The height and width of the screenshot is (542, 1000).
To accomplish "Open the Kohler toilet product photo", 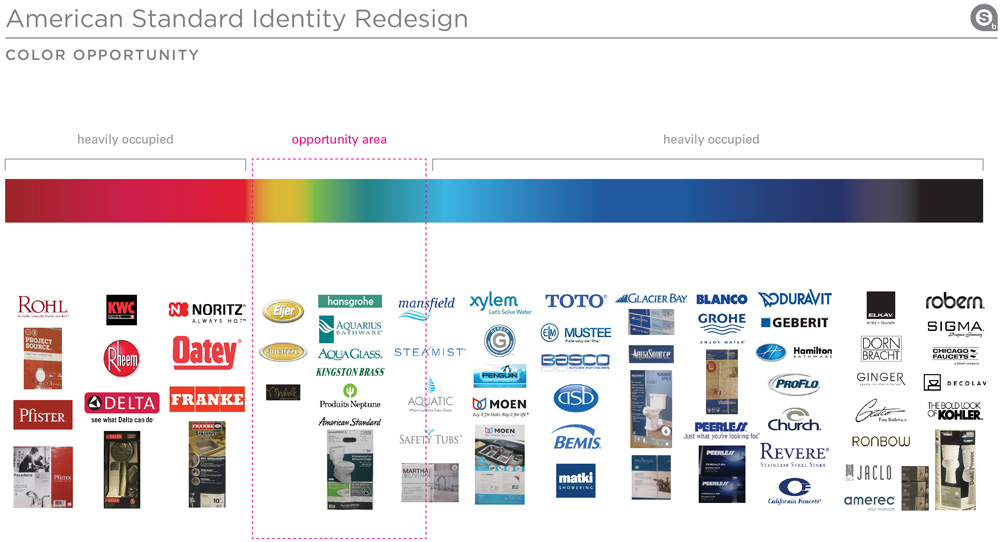I will [955, 470].
